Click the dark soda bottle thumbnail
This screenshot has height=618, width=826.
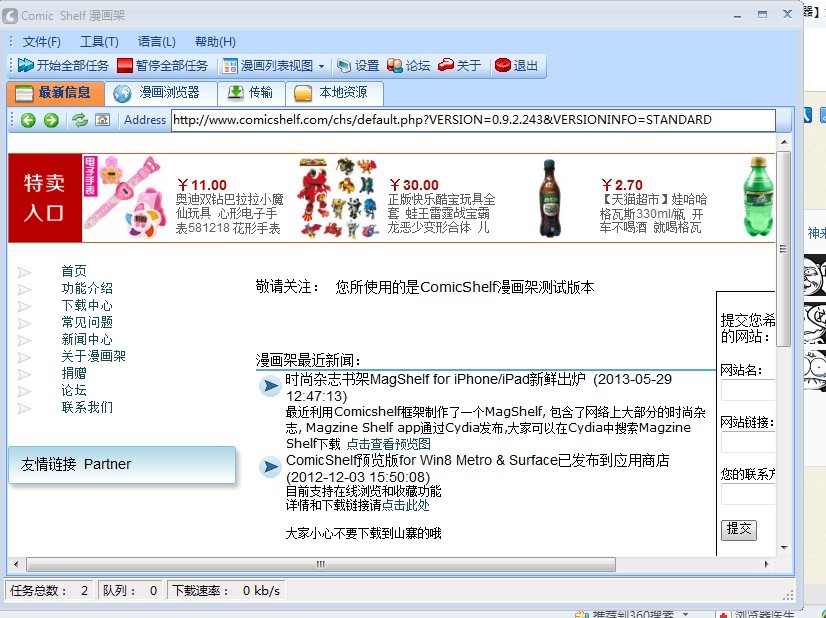(x=549, y=198)
